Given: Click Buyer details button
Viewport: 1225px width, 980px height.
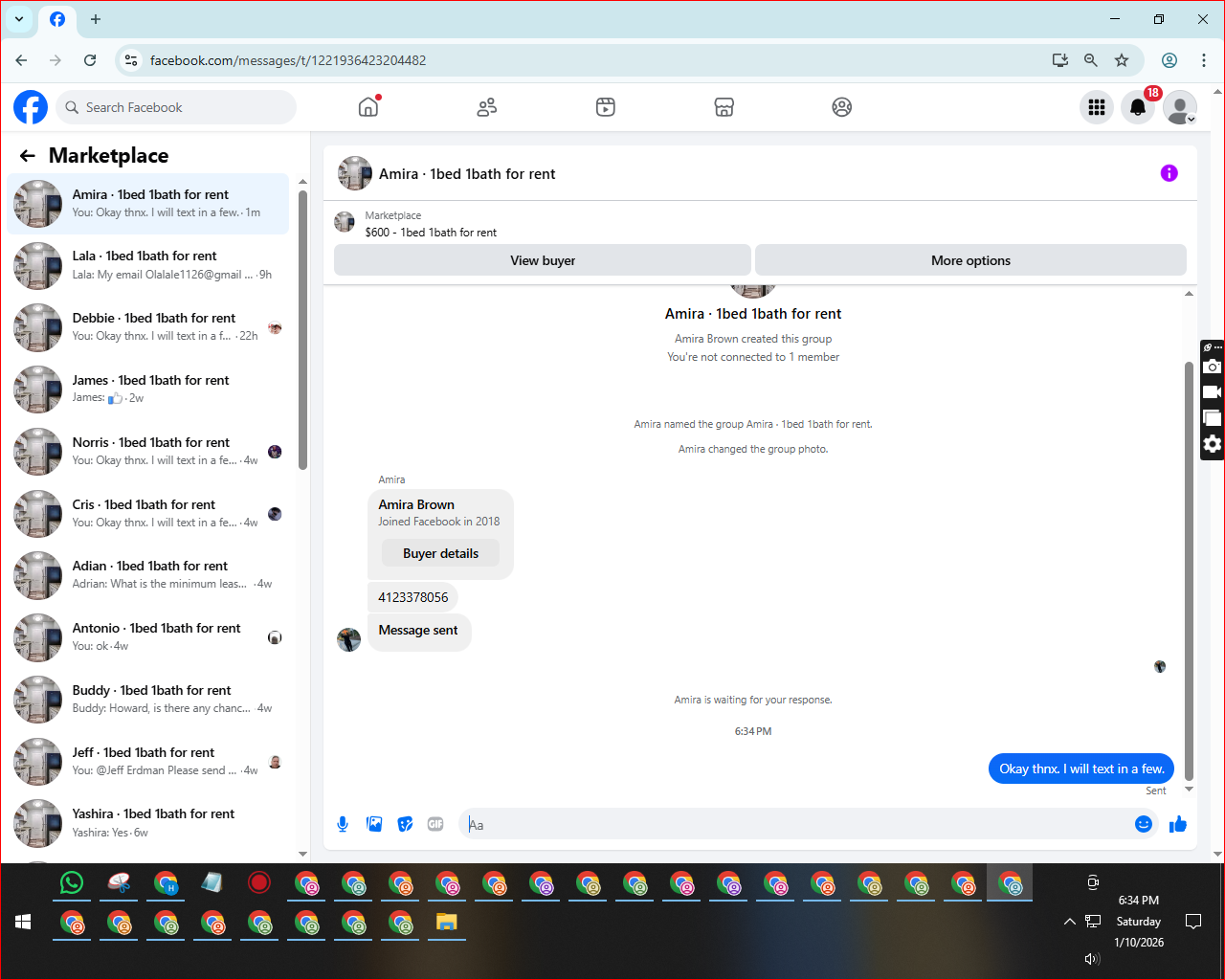Looking at the screenshot, I should [440, 553].
